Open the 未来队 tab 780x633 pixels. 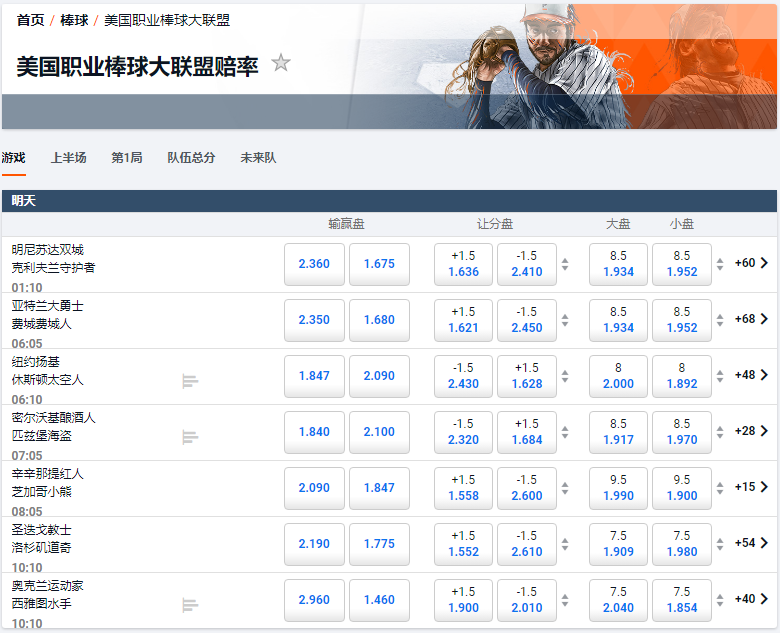pyautogui.click(x=258, y=158)
